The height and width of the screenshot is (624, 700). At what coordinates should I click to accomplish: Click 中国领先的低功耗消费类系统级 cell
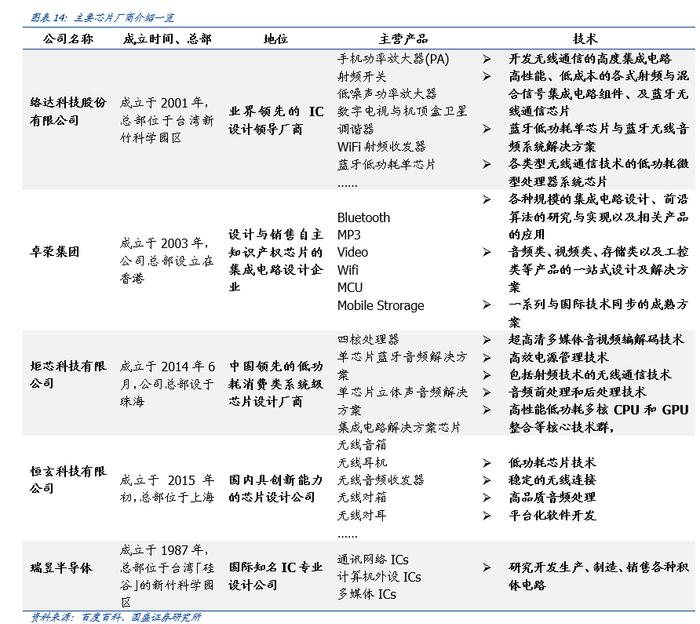tap(275, 383)
